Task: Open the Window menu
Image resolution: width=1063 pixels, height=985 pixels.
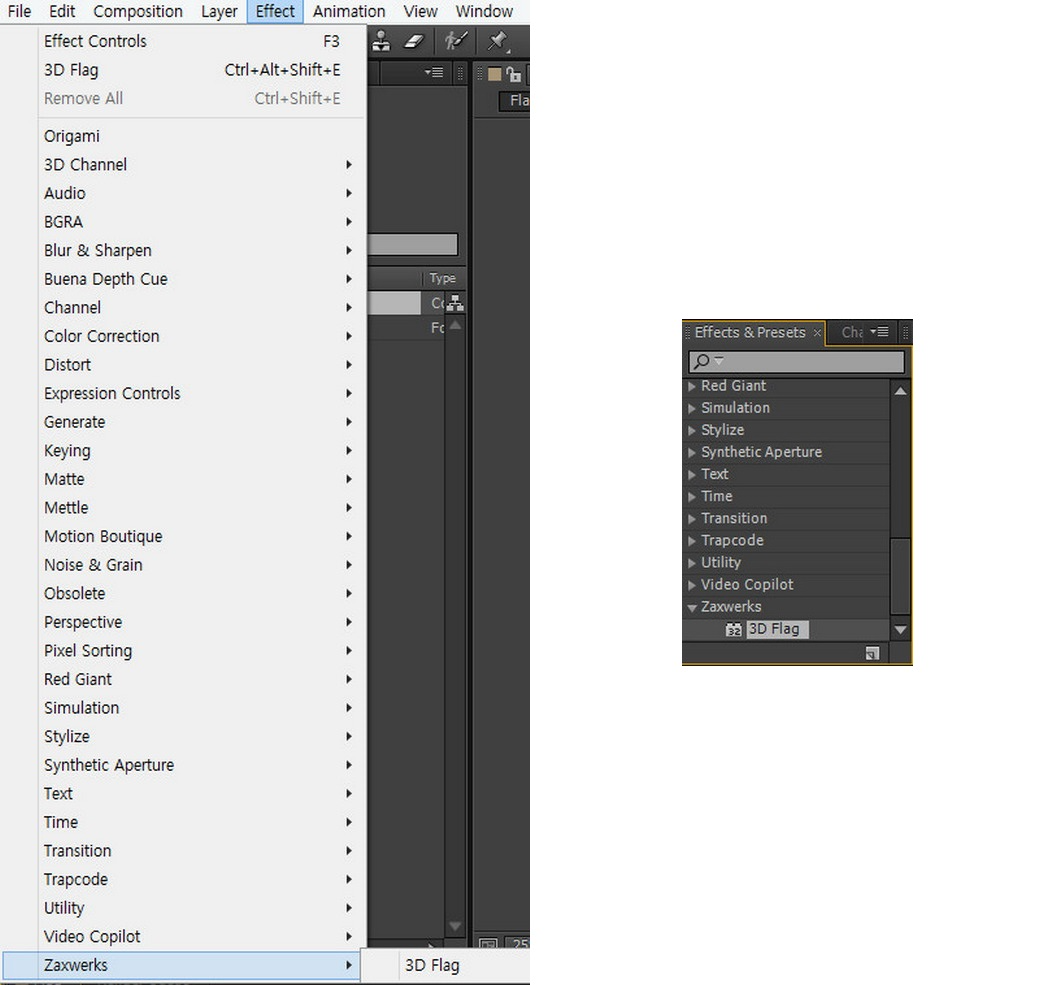Action: point(484,12)
